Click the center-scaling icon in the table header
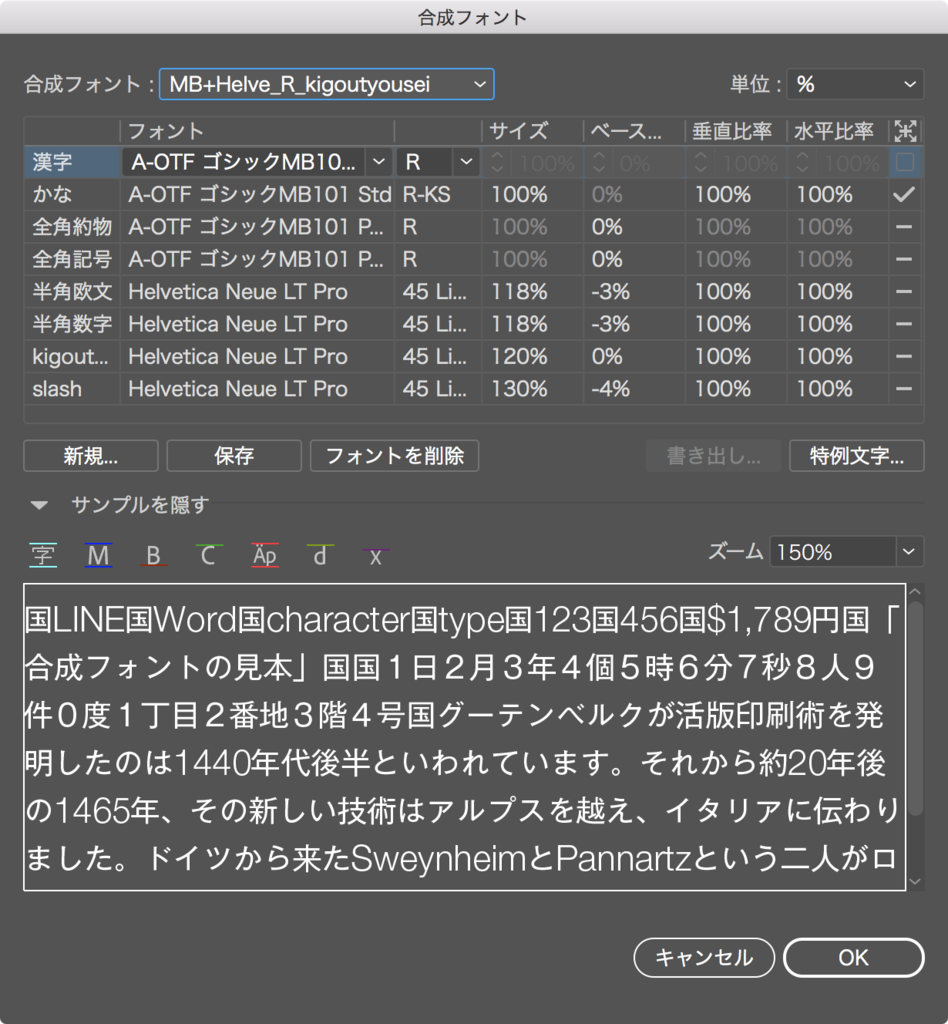The height and width of the screenshot is (1024, 948). pos(905,131)
